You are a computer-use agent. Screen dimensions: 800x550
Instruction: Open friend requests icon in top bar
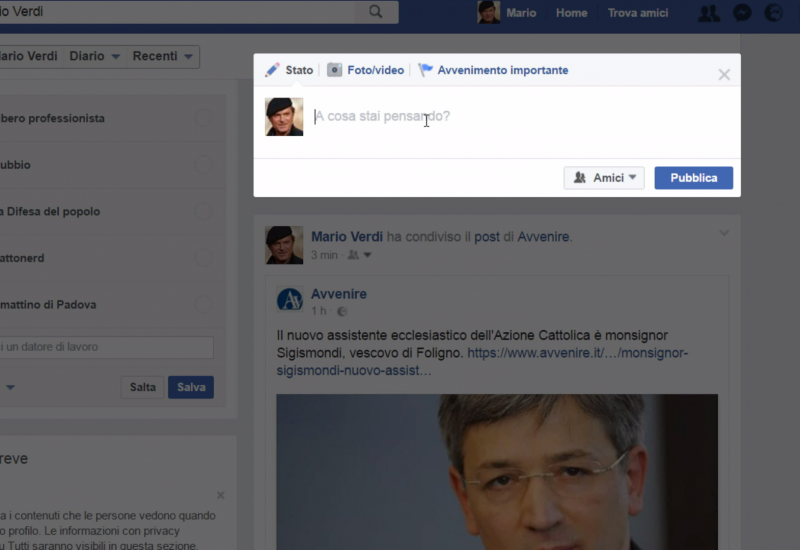tap(709, 13)
